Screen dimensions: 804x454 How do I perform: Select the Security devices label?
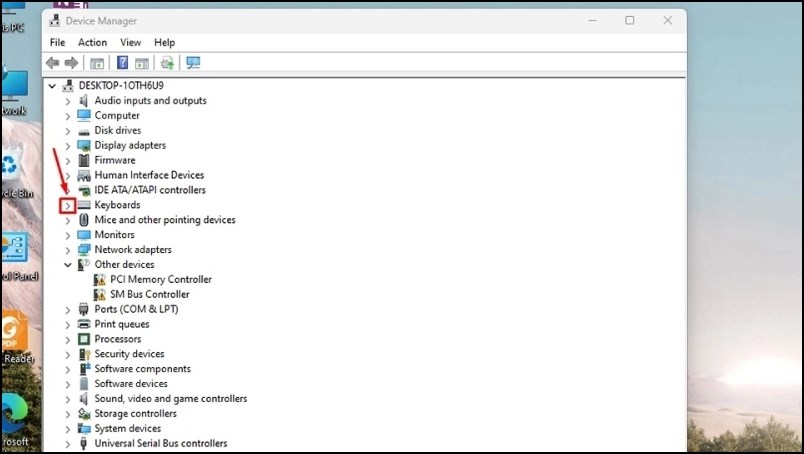coord(129,354)
